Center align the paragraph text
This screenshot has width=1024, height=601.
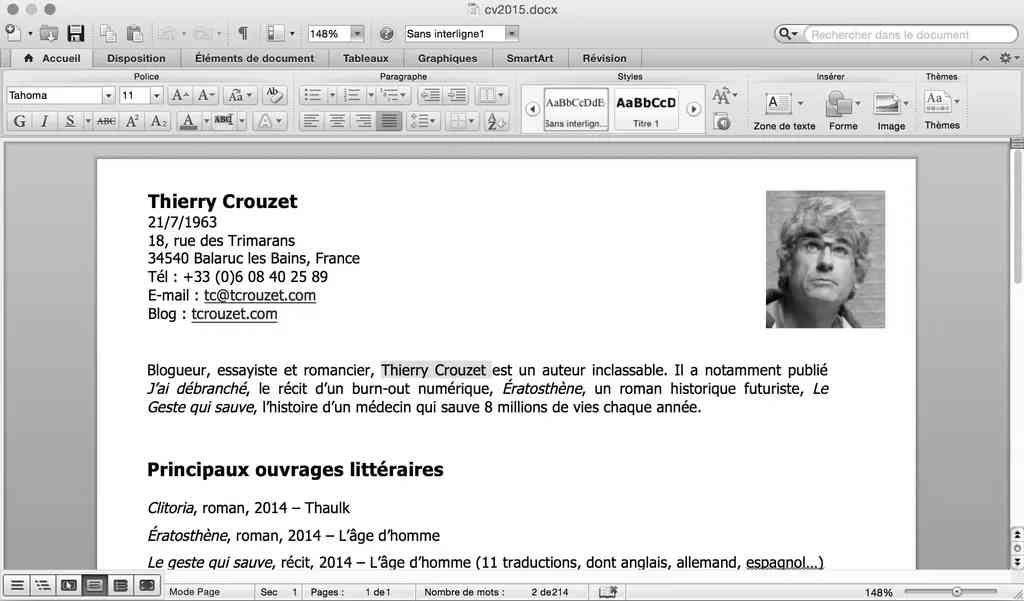point(338,122)
